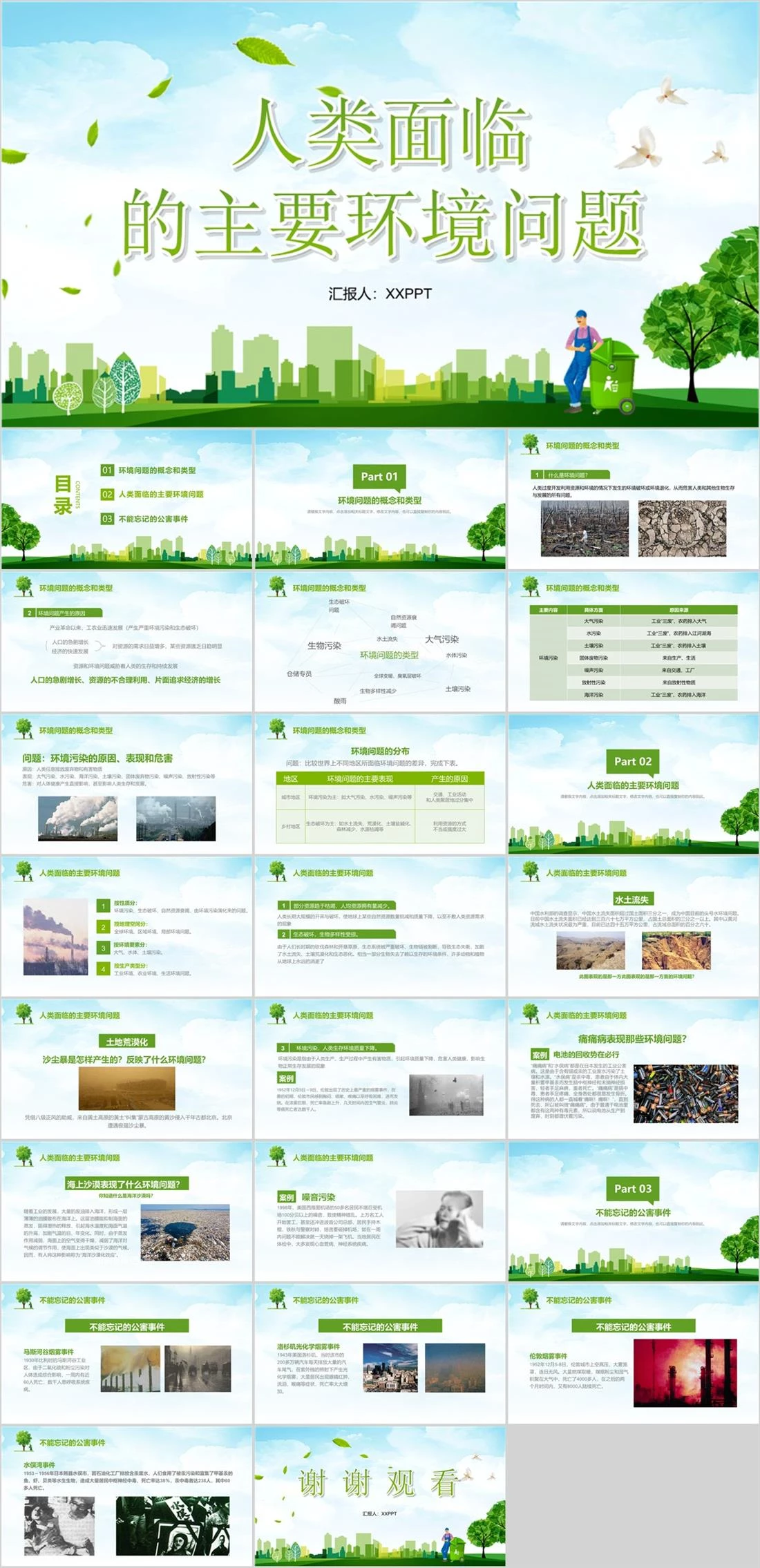Select the 城市地区 row cell
Viewport: 760px width, 1568px height.
pyautogui.click(x=290, y=797)
